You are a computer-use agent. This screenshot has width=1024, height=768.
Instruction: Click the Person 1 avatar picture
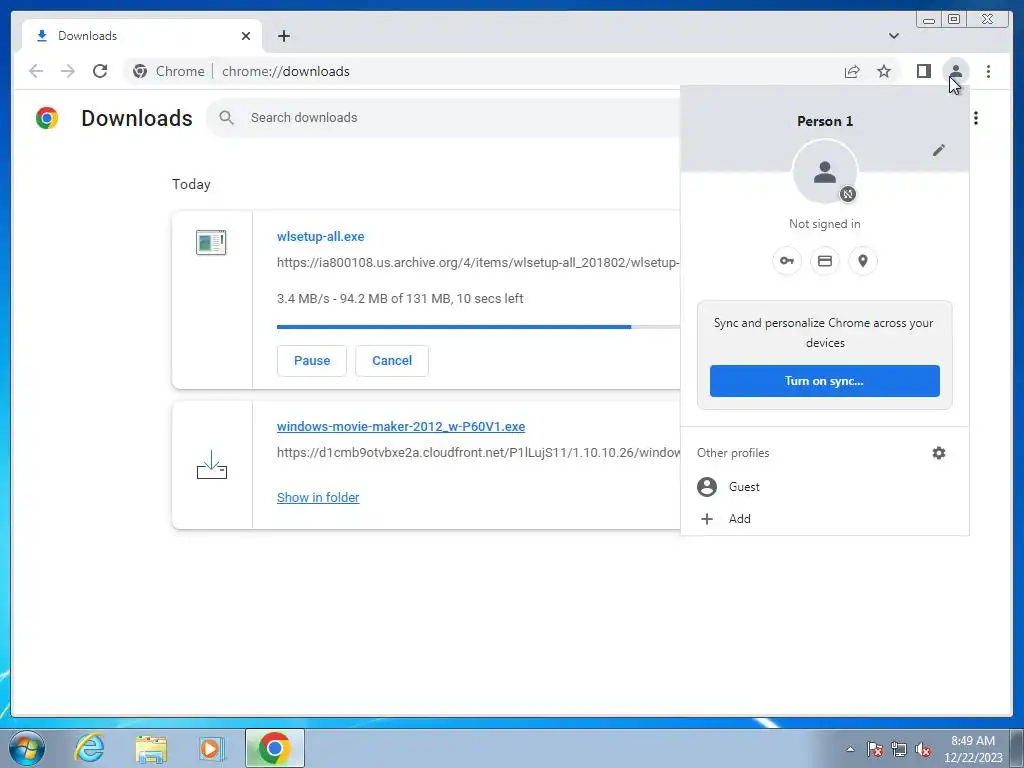pyautogui.click(x=825, y=172)
